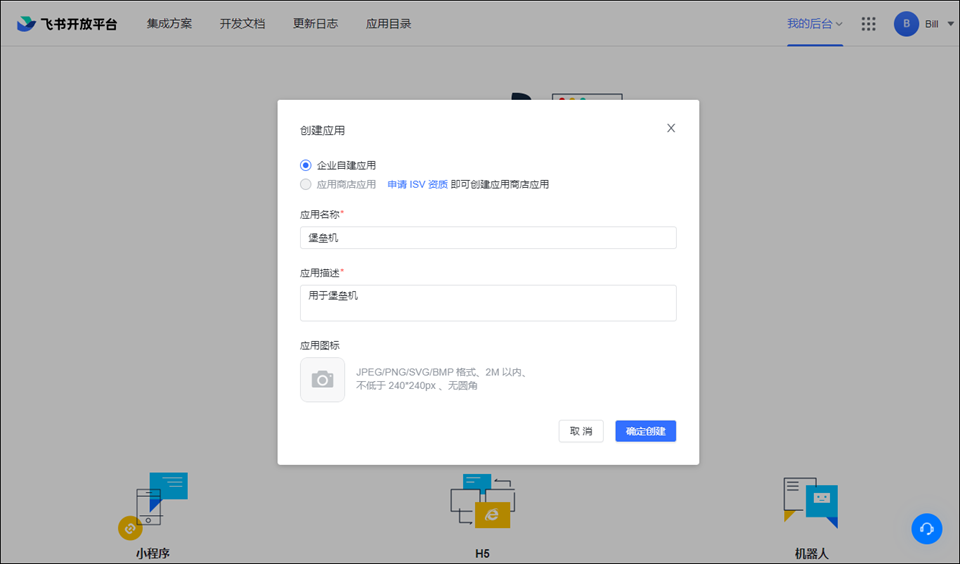Click the 飞书开放平台 logo
Viewport: 960px width, 564px height.
click(66, 24)
